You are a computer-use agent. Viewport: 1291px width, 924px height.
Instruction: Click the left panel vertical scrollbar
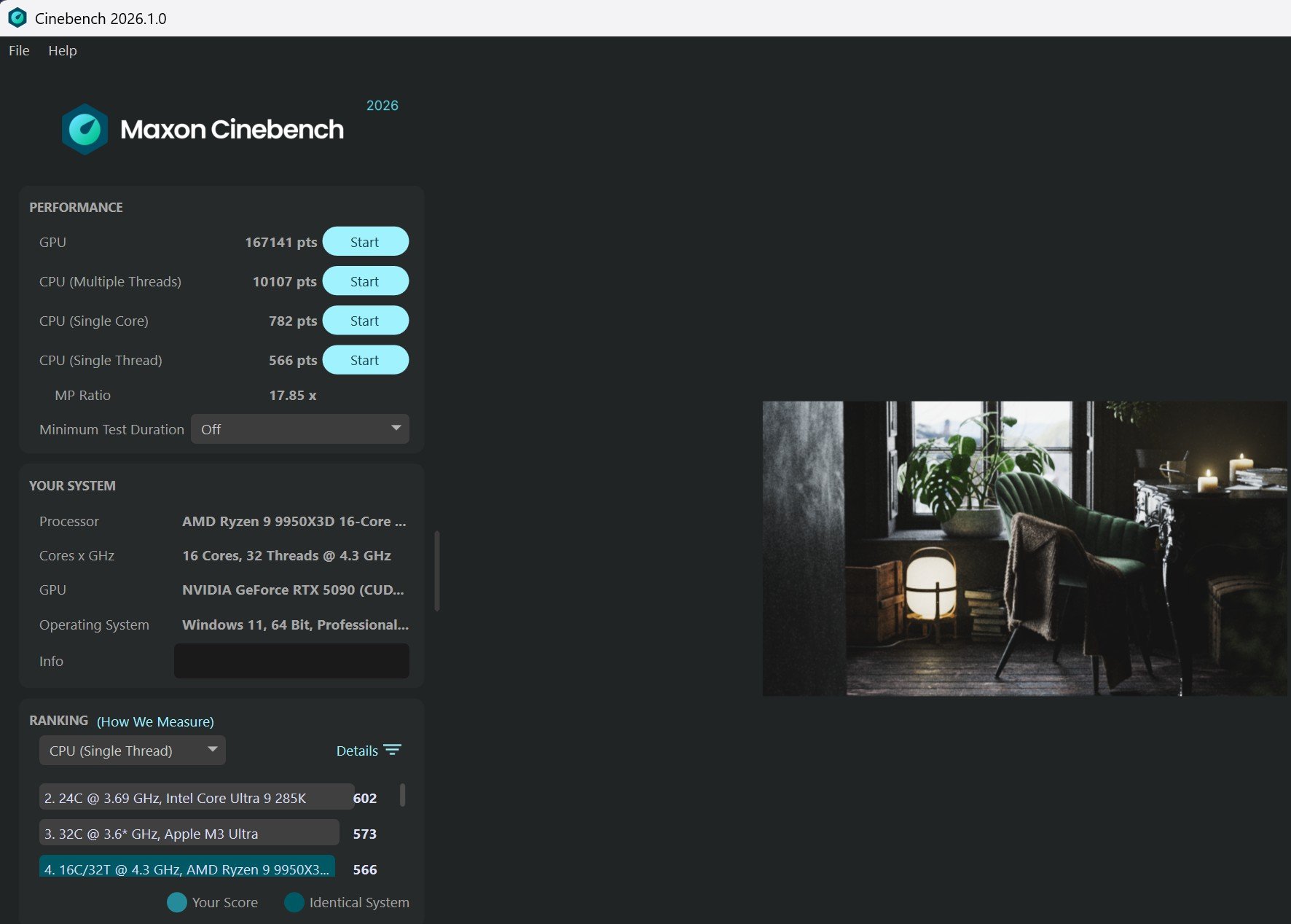437,571
